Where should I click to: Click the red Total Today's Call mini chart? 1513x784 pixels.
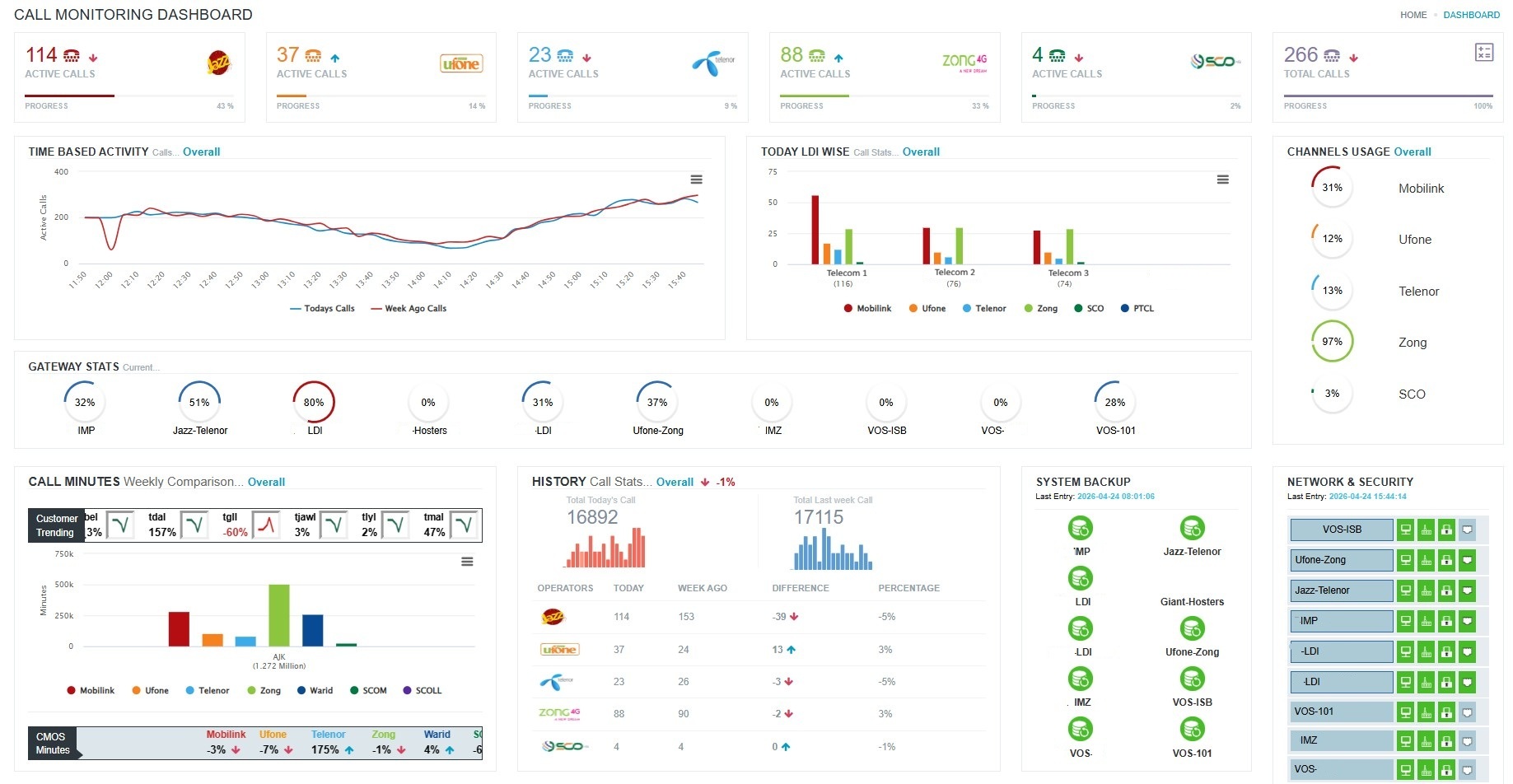[605, 548]
